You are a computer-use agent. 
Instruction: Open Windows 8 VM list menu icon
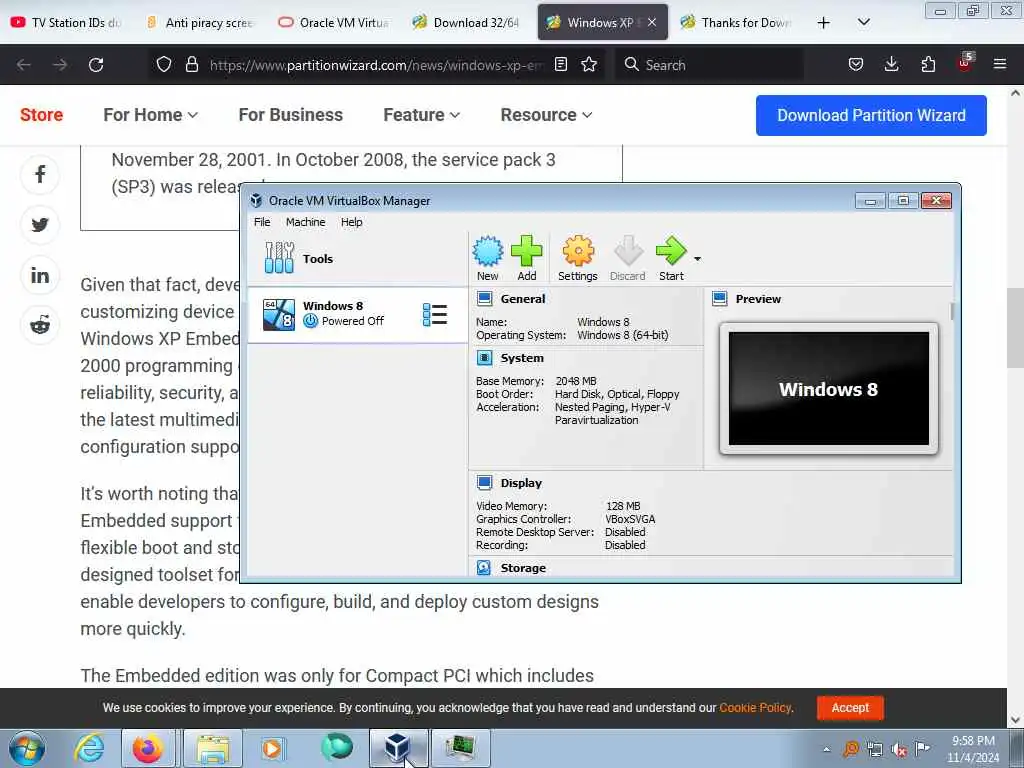tap(435, 315)
